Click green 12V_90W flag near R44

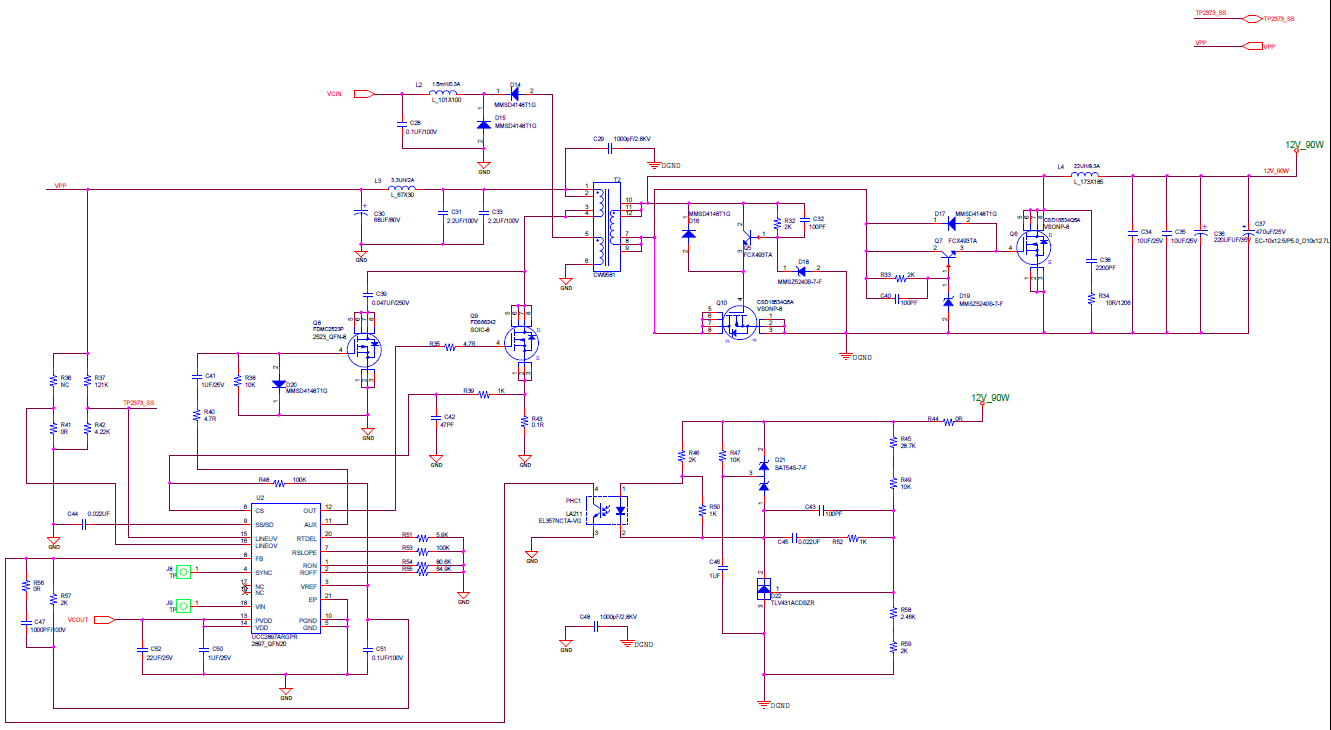[x=990, y=400]
